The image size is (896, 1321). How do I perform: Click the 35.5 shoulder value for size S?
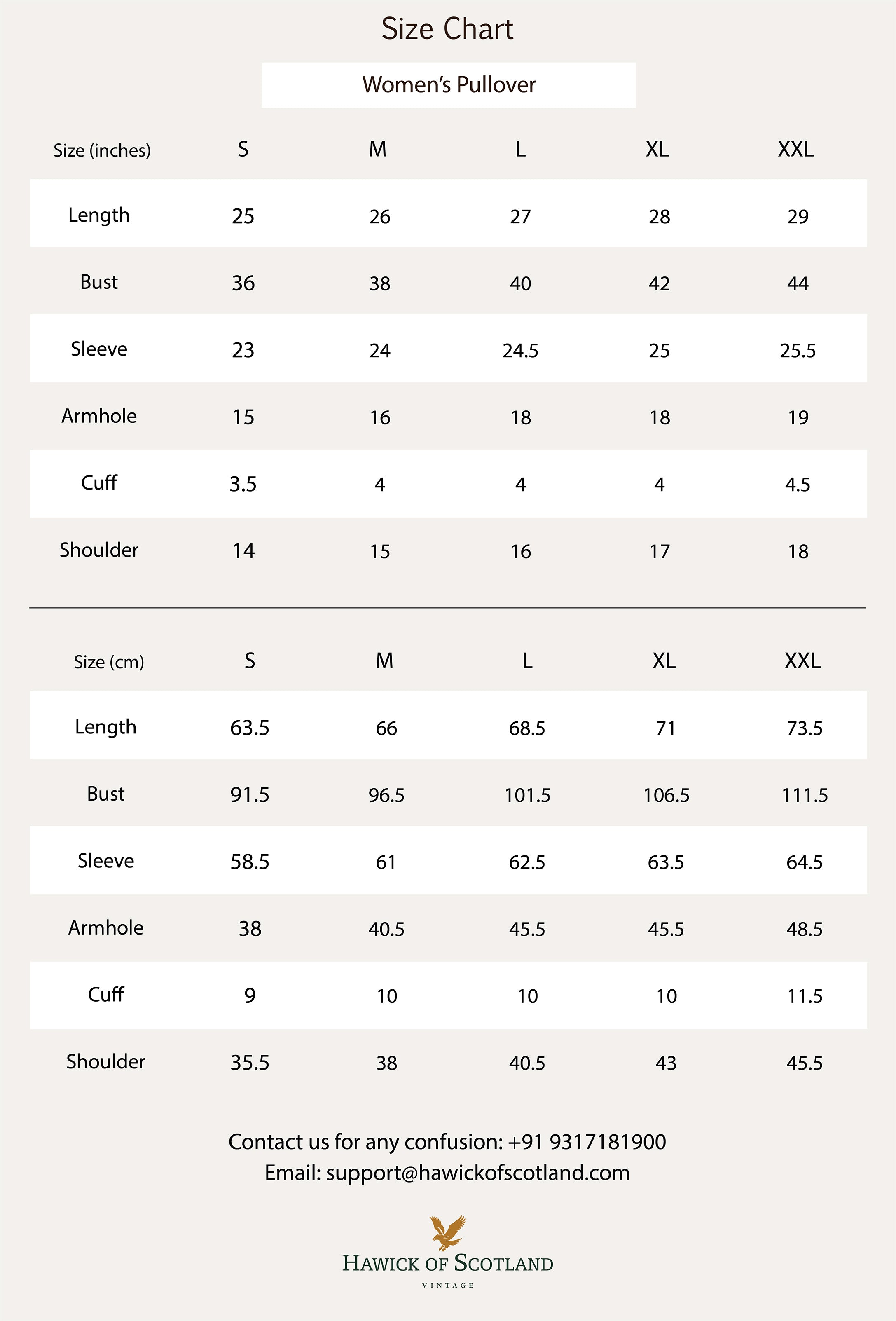pyautogui.click(x=249, y=1063)
